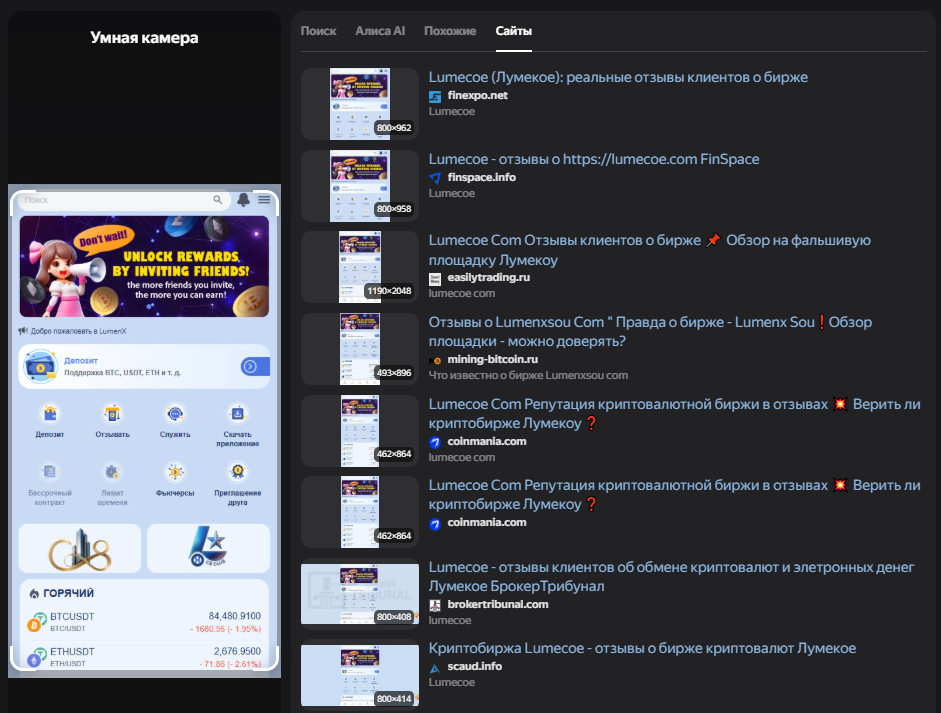Image resolution: width=941 pixels, height=713 pixels.
Task: Click the Умная камера heading
Action: click(144, 37)
